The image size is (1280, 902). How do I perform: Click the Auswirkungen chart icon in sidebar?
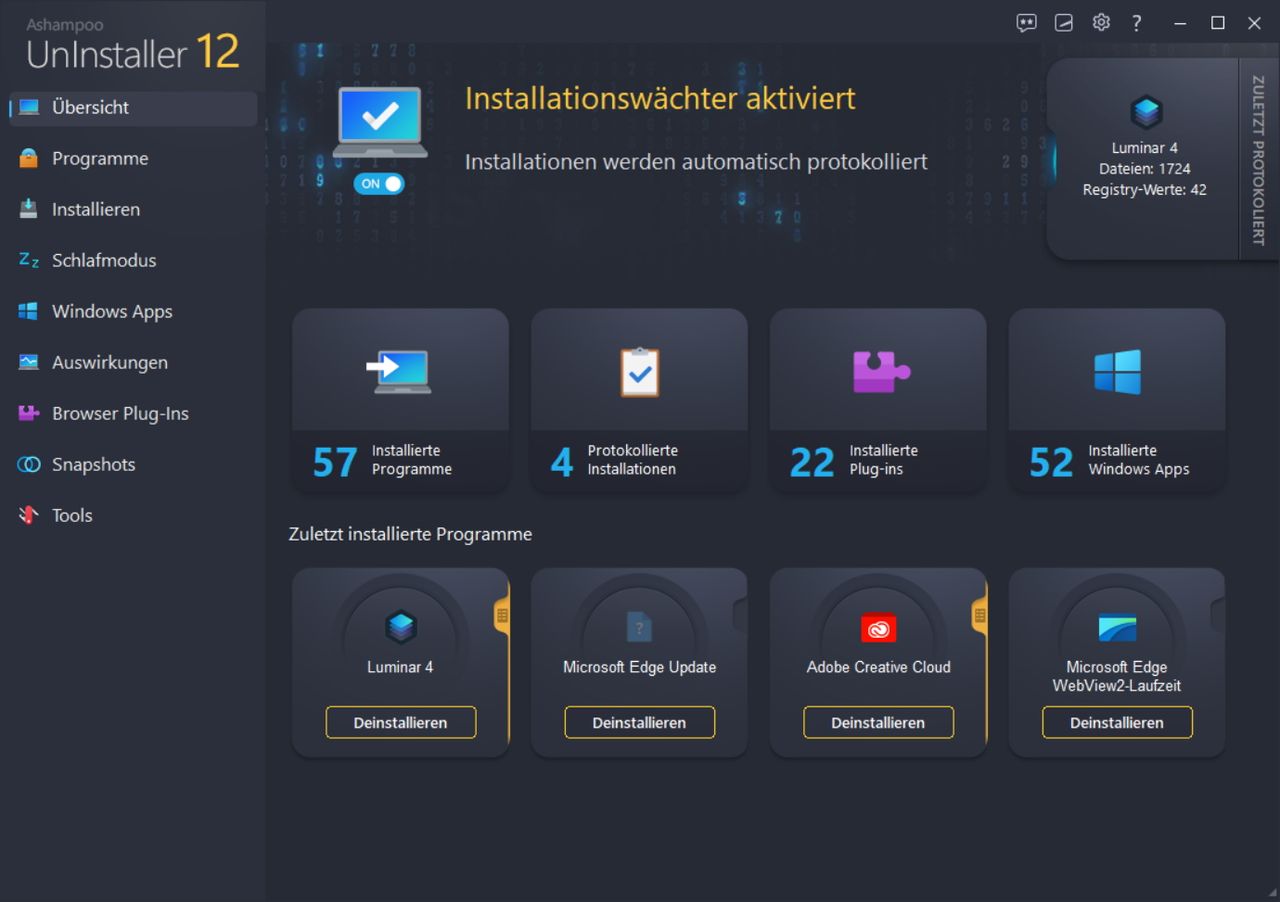(x=29, y=362)
